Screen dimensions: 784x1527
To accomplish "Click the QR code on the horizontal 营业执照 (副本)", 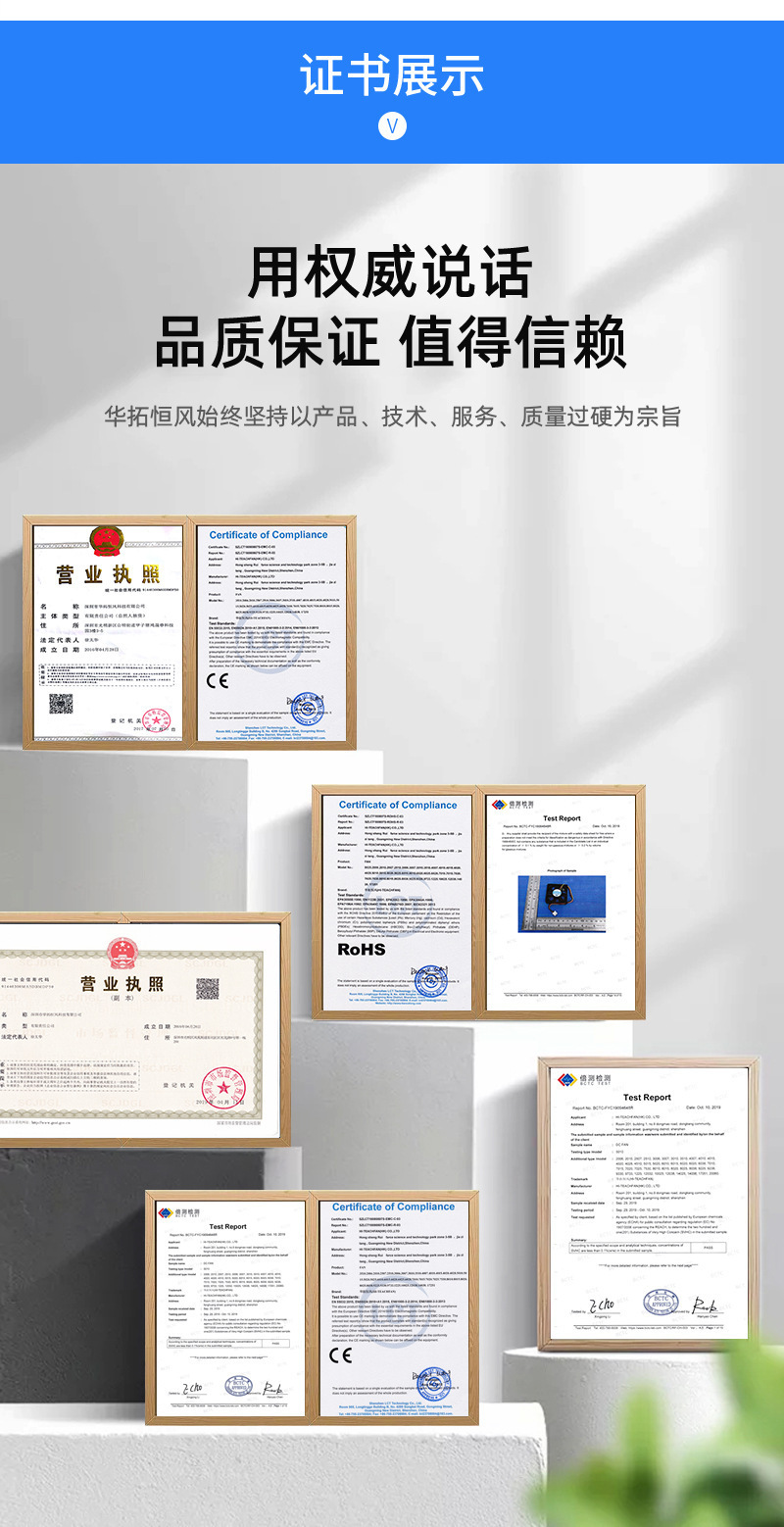I will point(207,989).
